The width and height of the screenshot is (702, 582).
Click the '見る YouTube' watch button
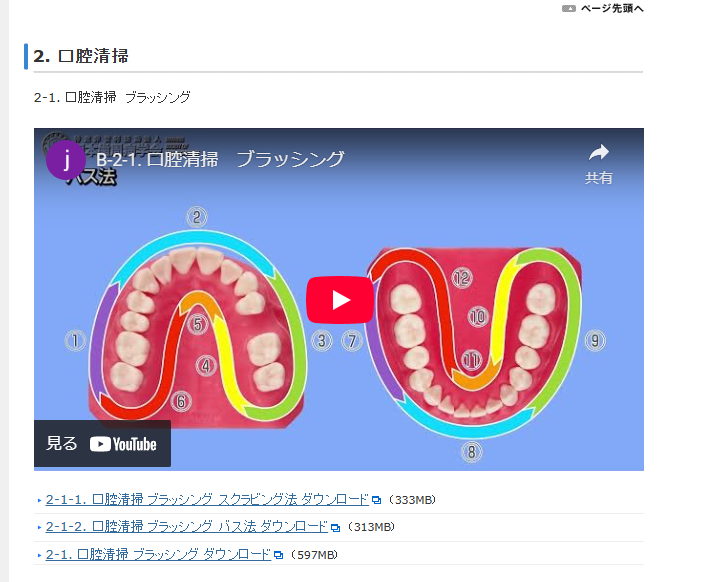102,444
